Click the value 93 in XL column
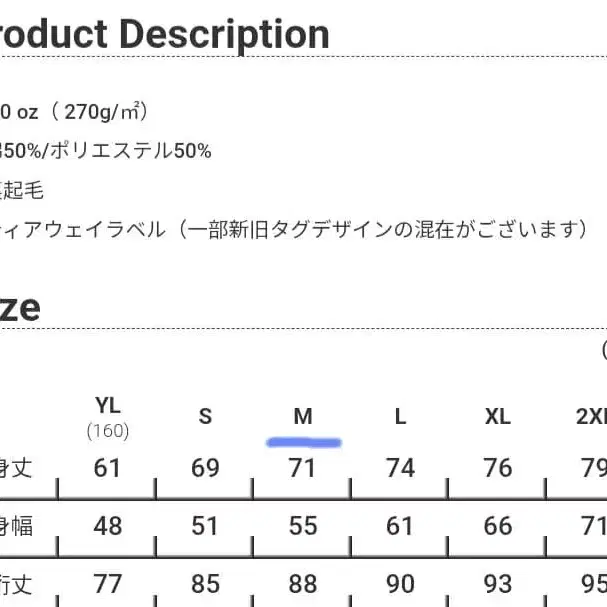 497,584
